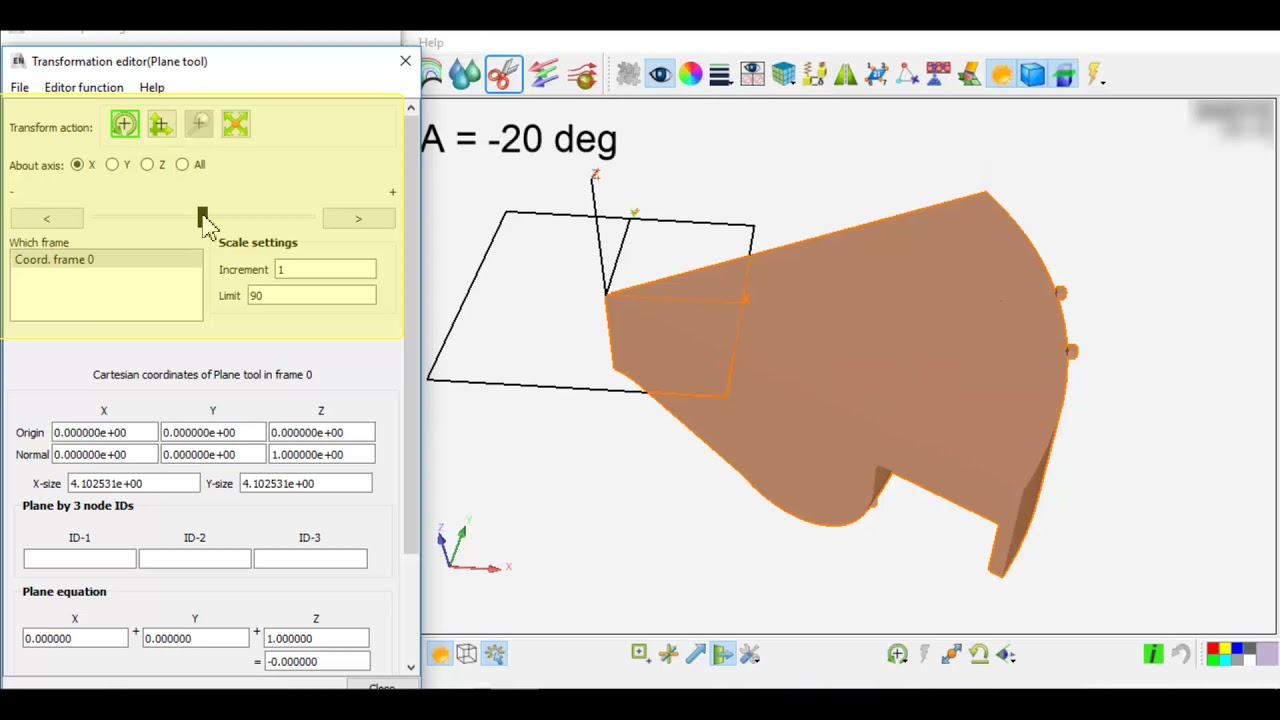Click the Normal Z coordinate field
The image size is (1280, 720).
(x=322, y=455)
